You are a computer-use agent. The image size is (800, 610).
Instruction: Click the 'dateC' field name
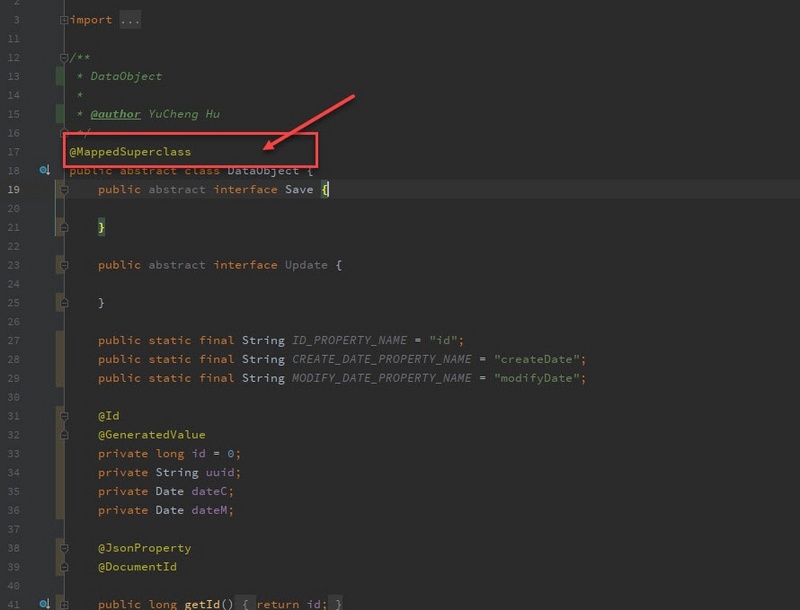point(209,491)
